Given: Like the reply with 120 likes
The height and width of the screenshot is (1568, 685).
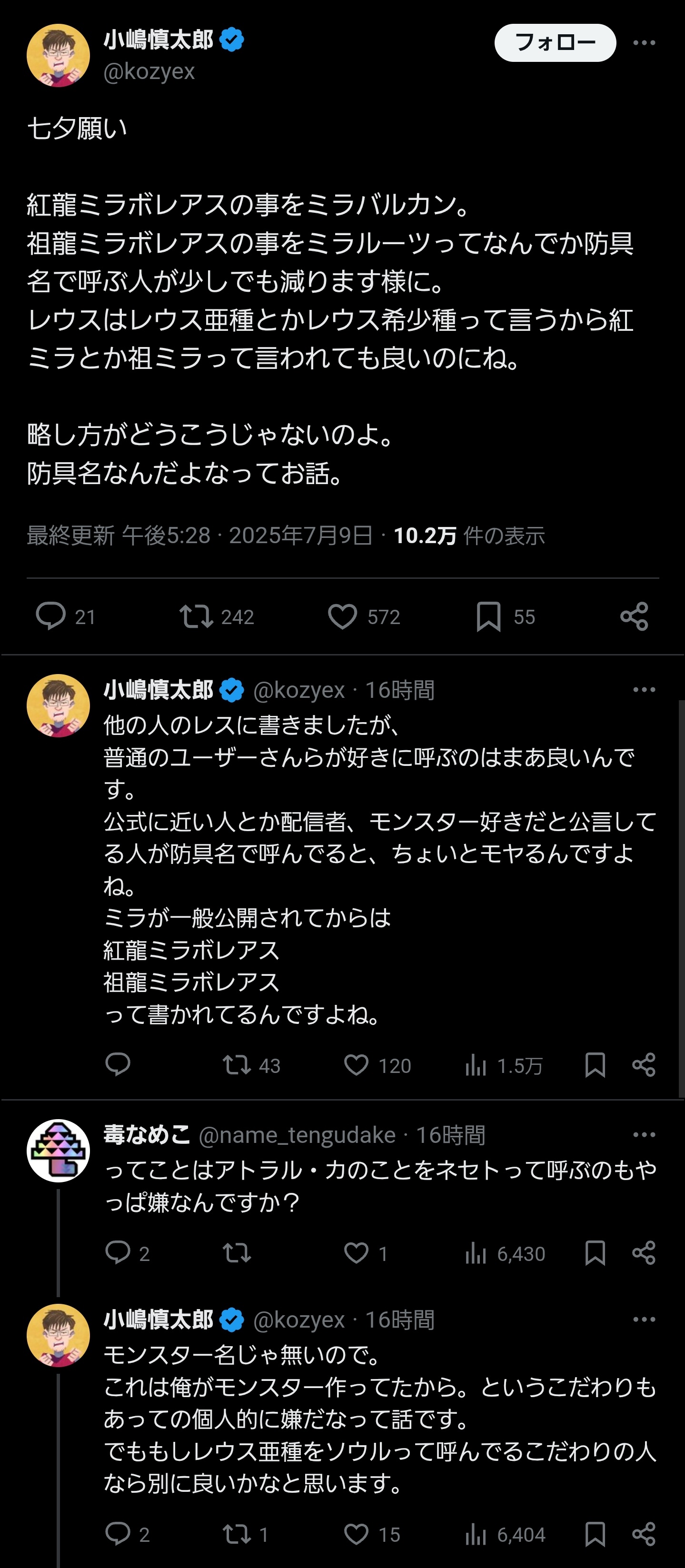Looking at the screenshot, I should pos(356,1065).
